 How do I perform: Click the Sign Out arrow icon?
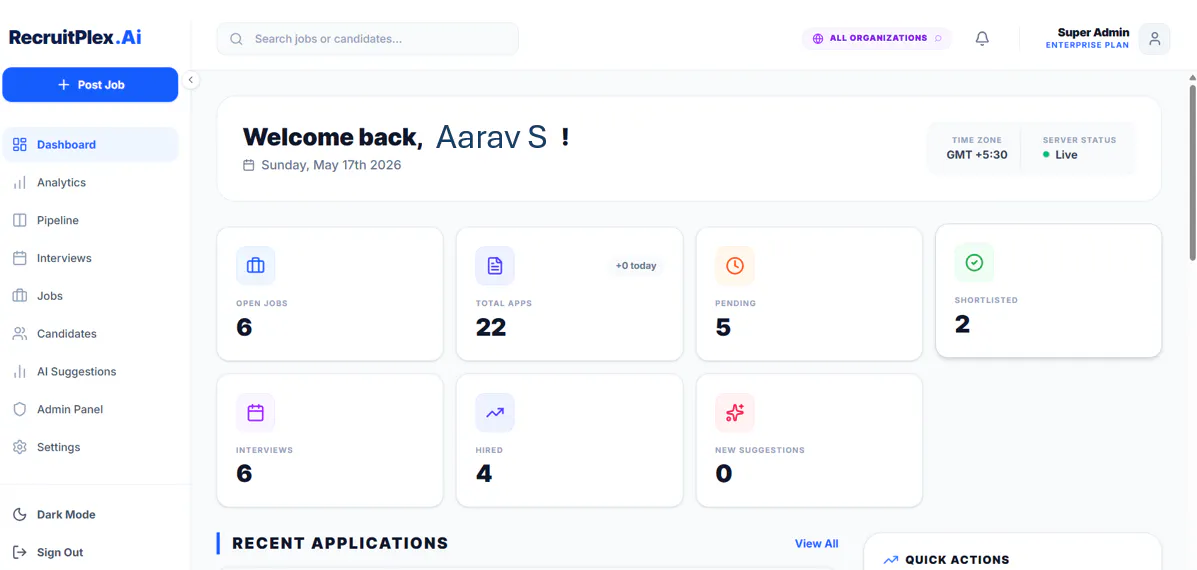click(x=20, y=552)
